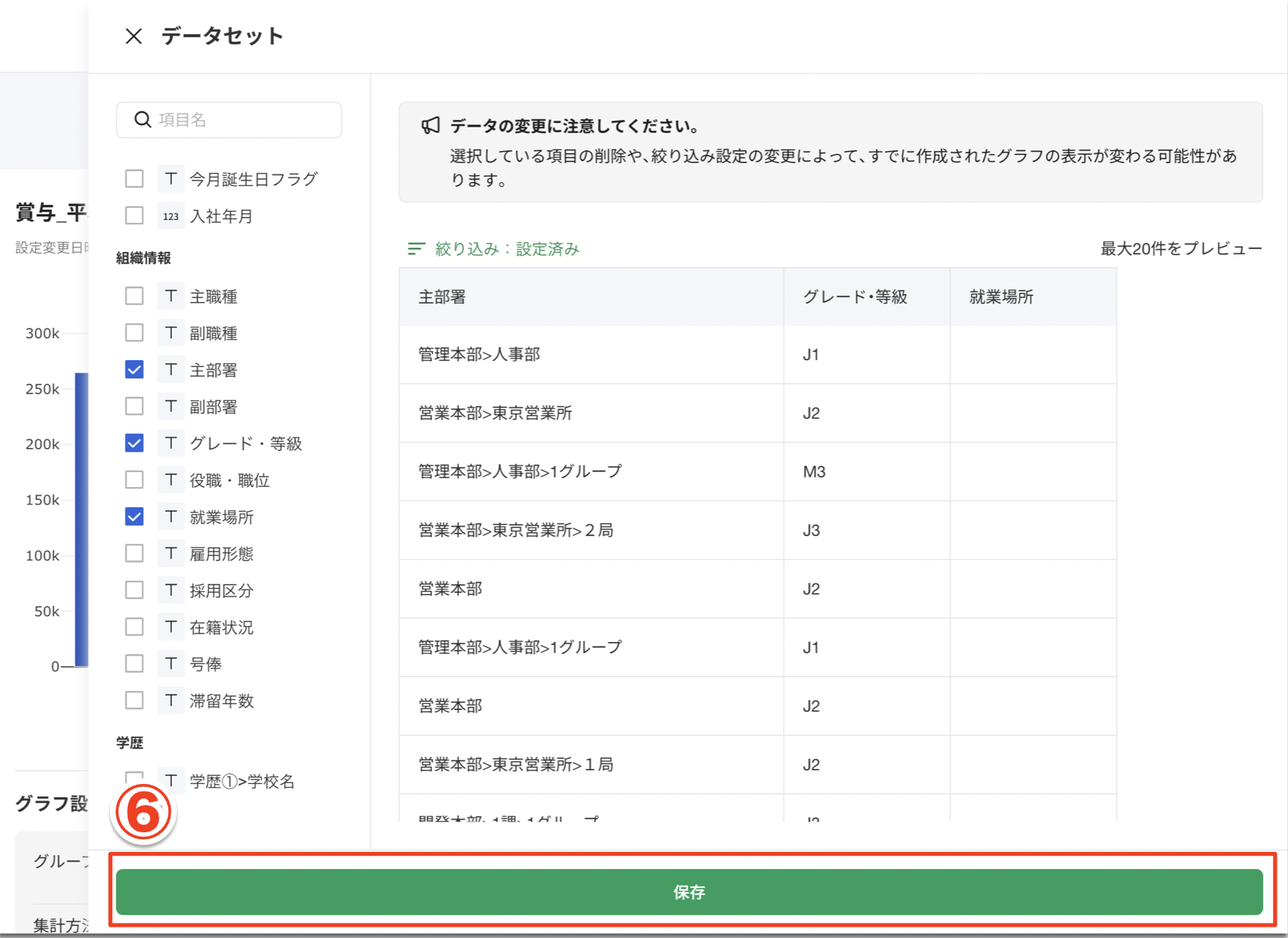The image size is (1288, 938).
Task: Click the text-type icon beside 学歴①>学校名
Action: [x=170, y=781]
